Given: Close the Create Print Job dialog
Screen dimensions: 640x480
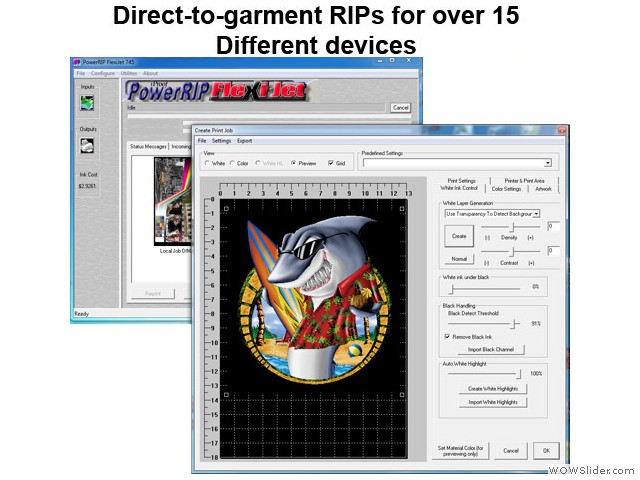Looking at the screenshot, I should point(562,131).
